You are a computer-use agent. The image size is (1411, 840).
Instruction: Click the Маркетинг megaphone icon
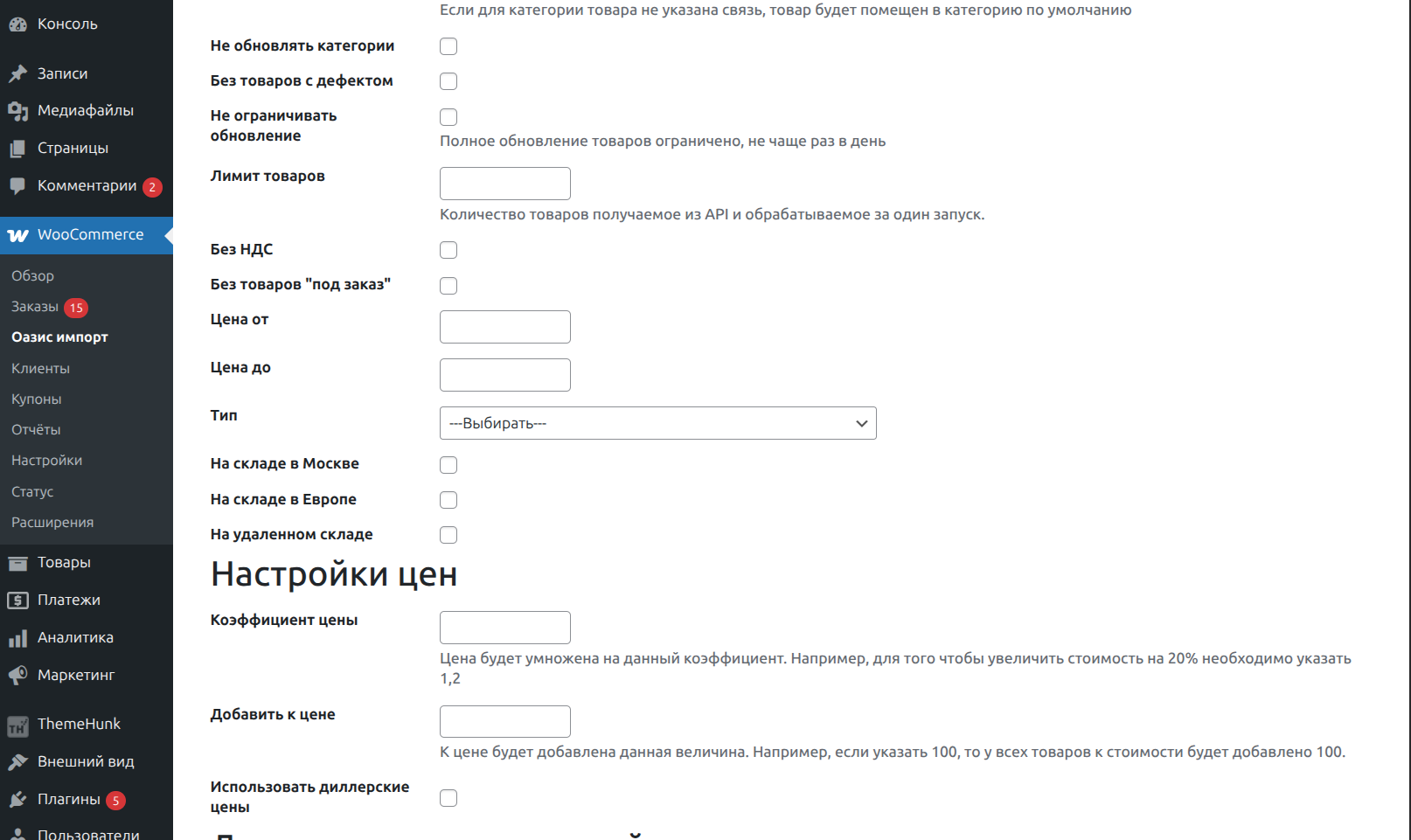pyautogui.click(x=17, y=676)
